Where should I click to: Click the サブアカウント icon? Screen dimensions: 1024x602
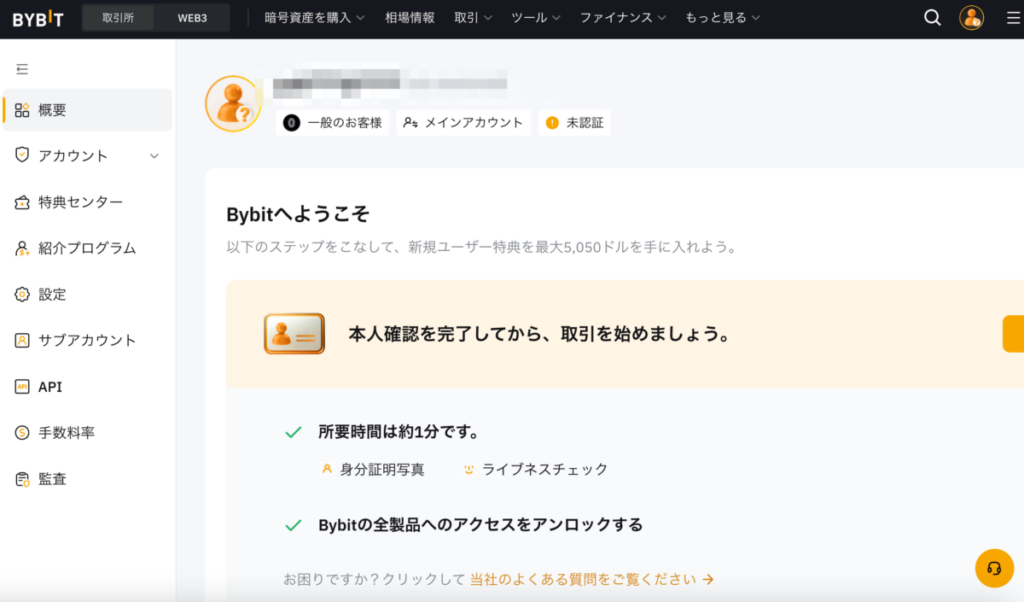point(22,340)
